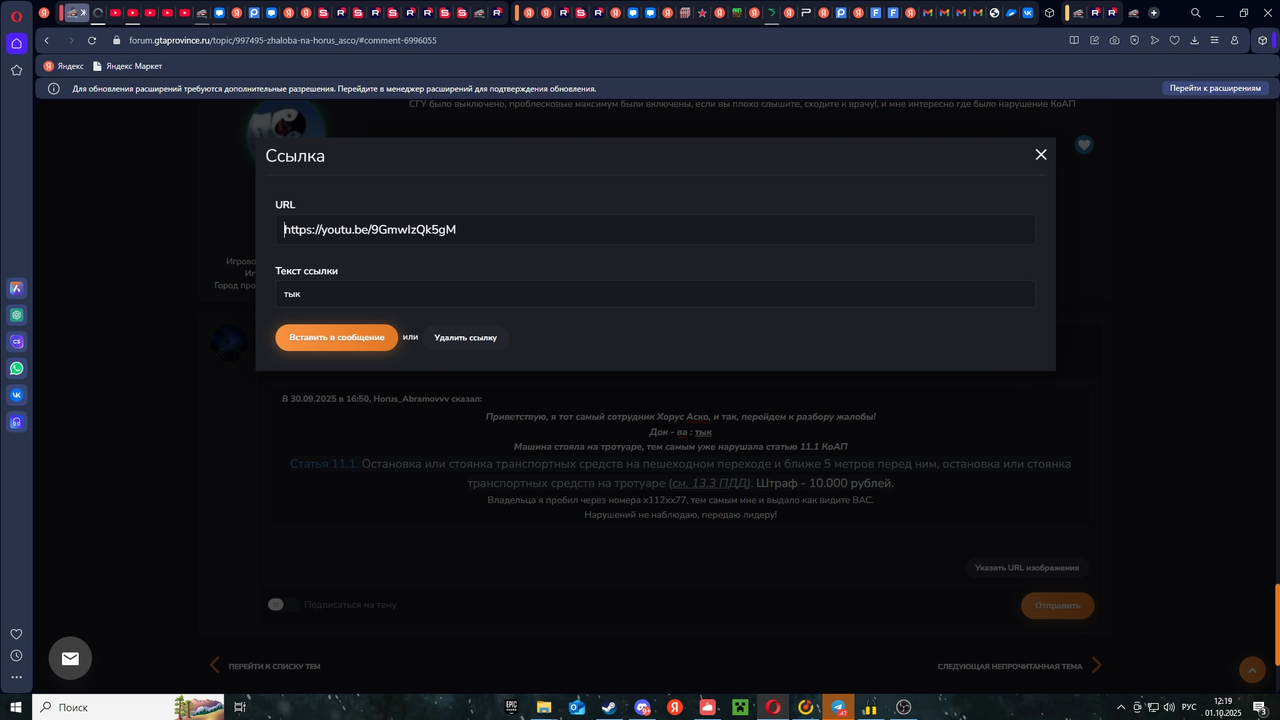
Task: Open the Яндекс Маркет bookmark
Action: [x=127, y=66]
